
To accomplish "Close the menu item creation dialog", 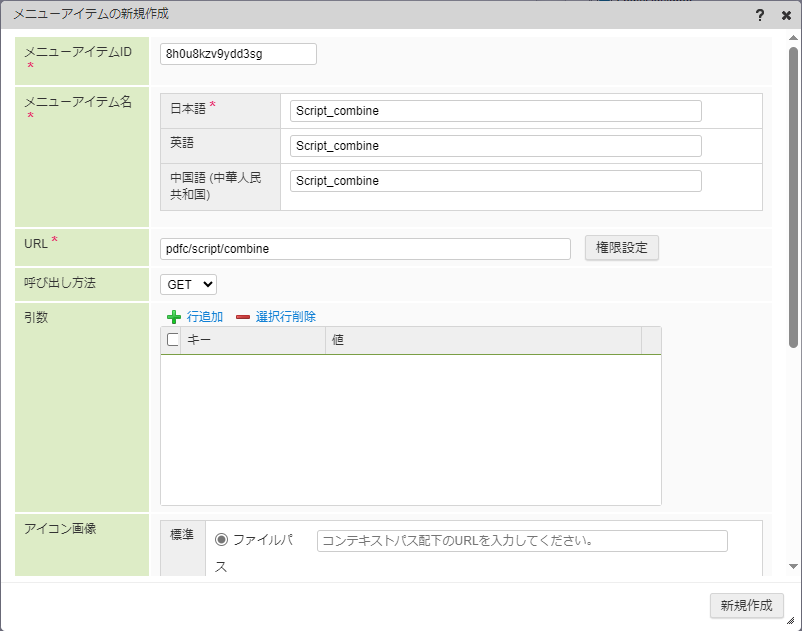I will (786, 15).
